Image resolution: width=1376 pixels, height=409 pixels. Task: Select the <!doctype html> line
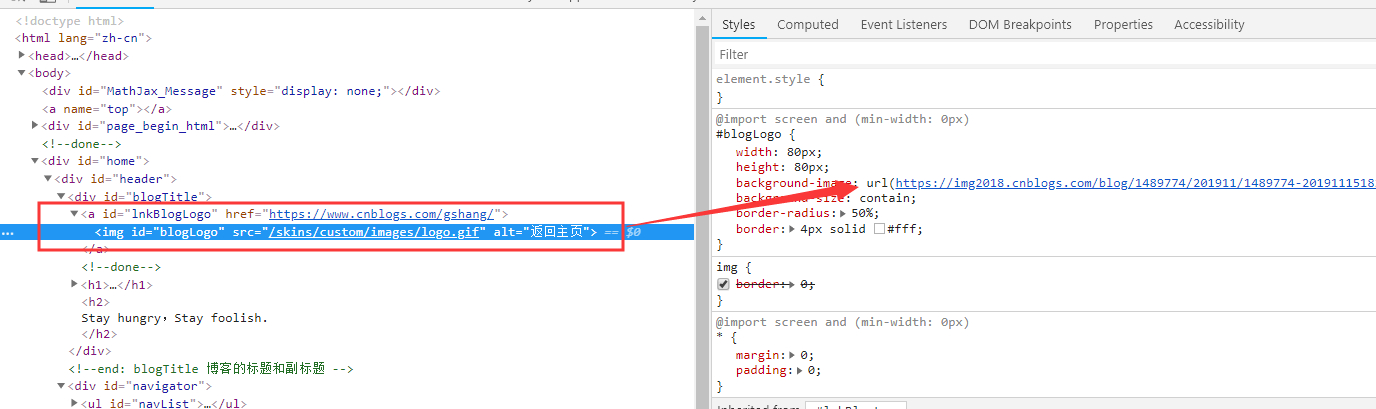[70, 20]
